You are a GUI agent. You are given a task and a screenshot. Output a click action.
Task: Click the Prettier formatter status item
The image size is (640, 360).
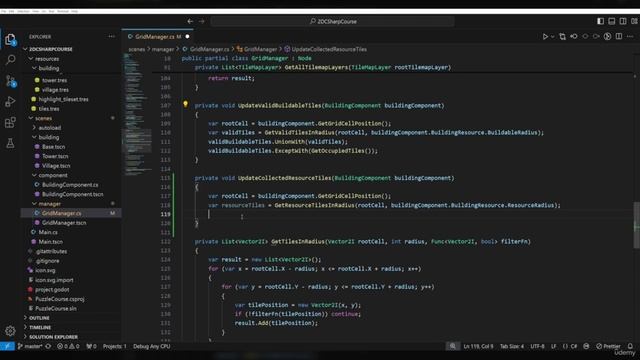pyautogui.click(x=608, y=346)
